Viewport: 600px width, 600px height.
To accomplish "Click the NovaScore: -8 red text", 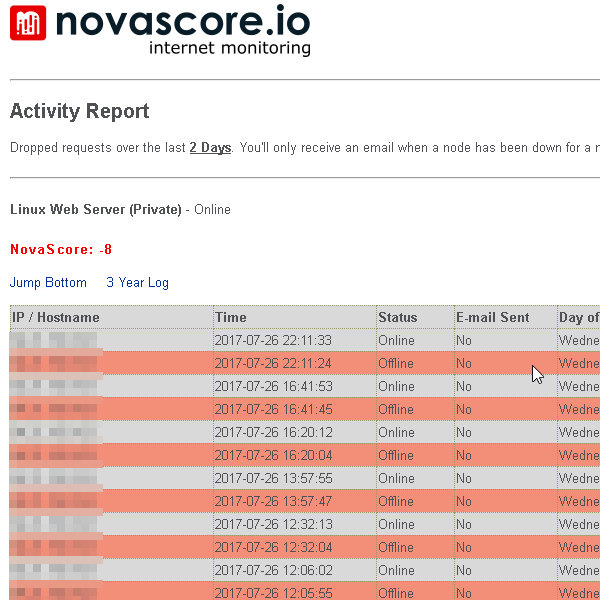I will tap(61, 249).
